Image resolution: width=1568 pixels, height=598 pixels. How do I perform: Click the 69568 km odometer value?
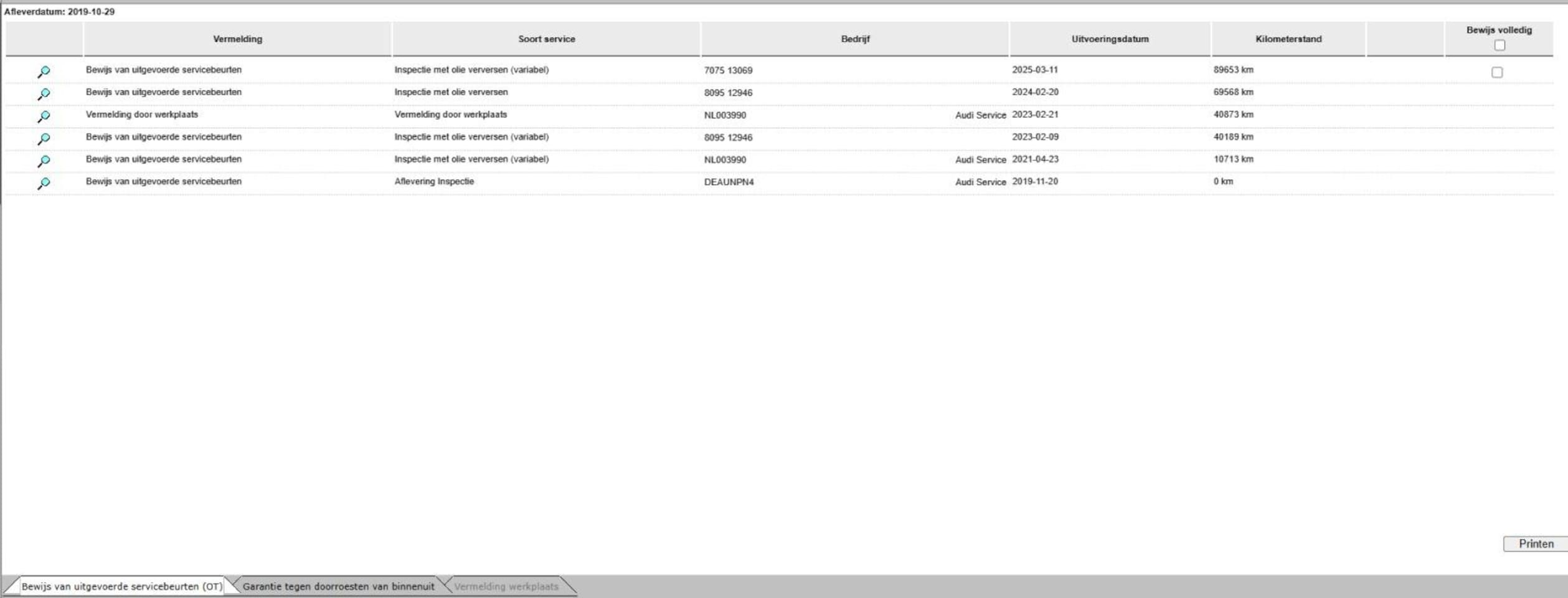[1233, 92]
